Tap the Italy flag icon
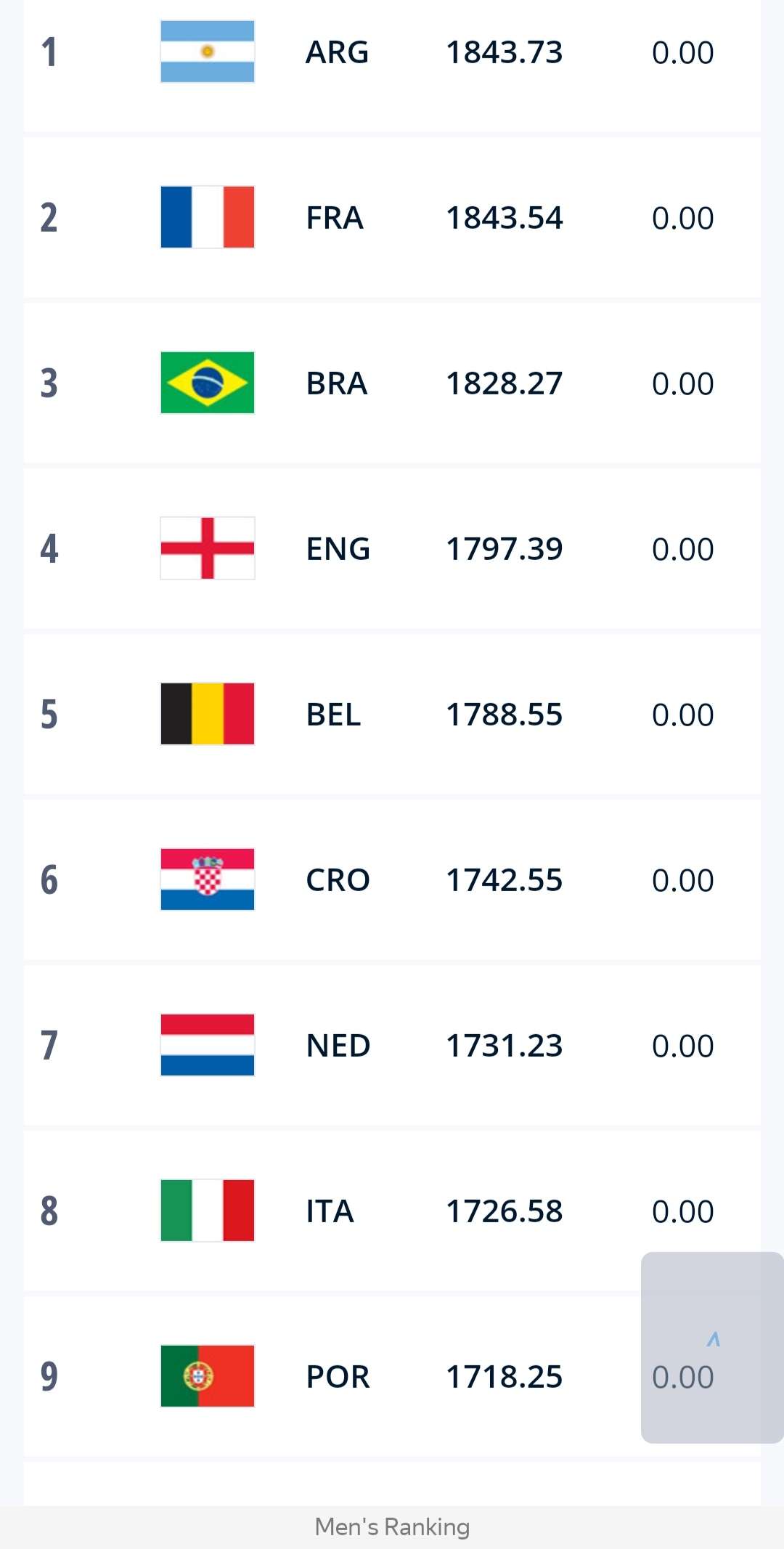 [207, 1211]
